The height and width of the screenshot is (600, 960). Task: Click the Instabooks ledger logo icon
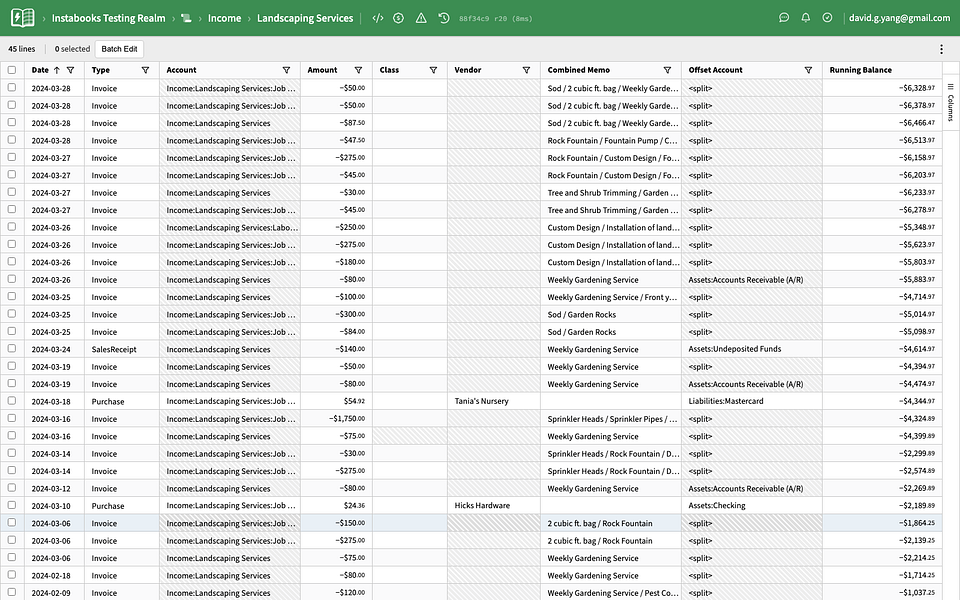tap(23, 18)
